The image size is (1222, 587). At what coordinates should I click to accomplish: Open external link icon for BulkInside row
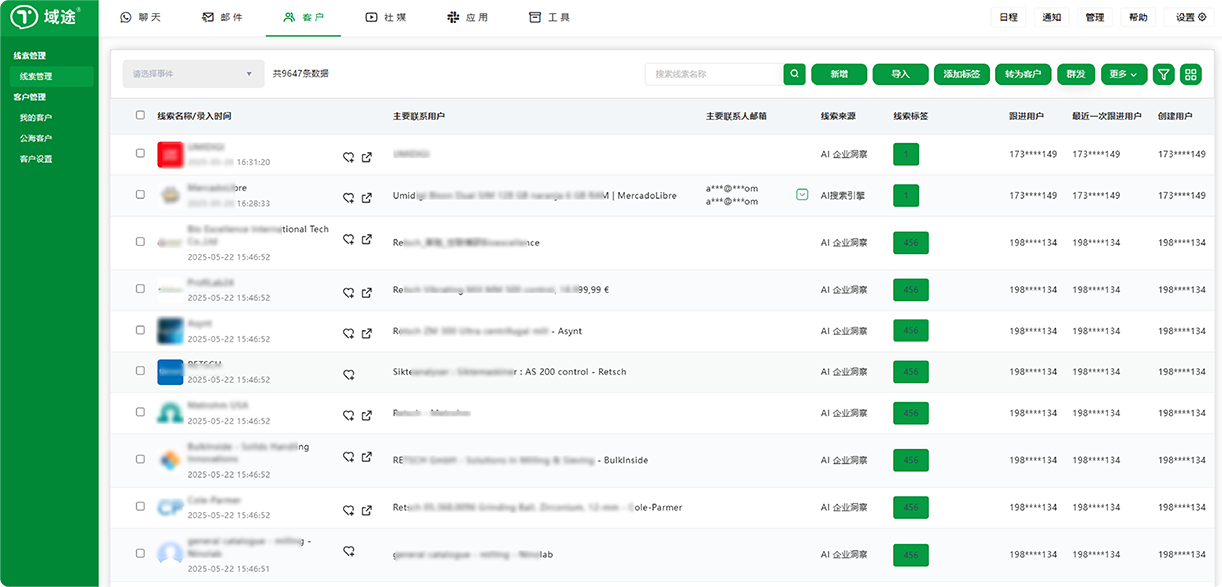pyautogui.click(x=367, y=456)
